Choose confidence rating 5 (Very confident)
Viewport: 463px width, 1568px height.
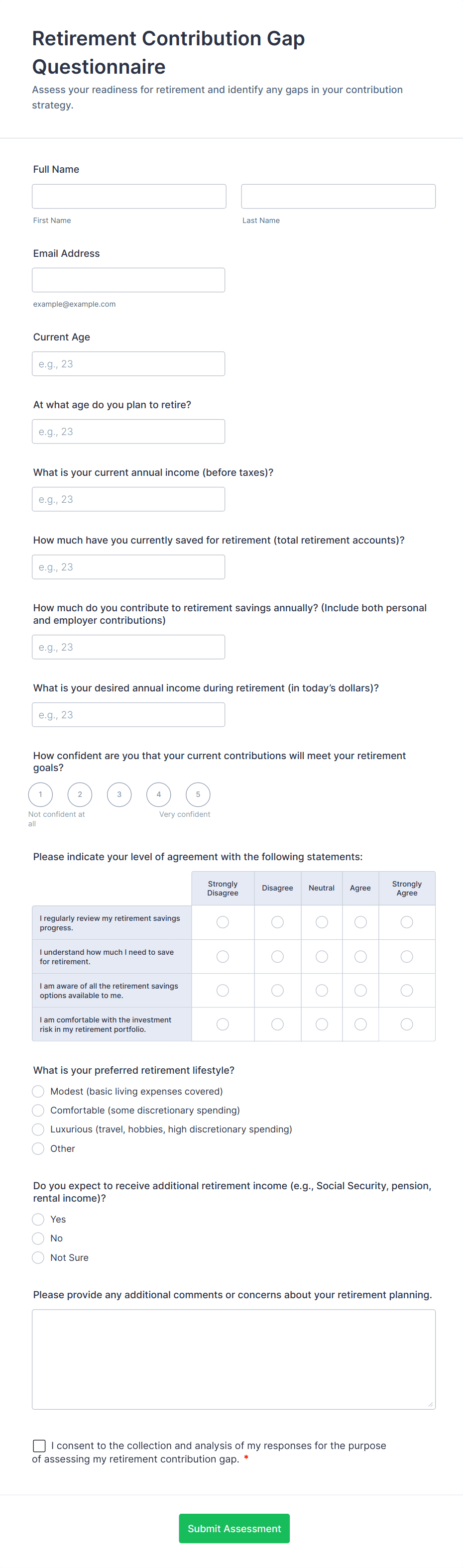(198, 794)
